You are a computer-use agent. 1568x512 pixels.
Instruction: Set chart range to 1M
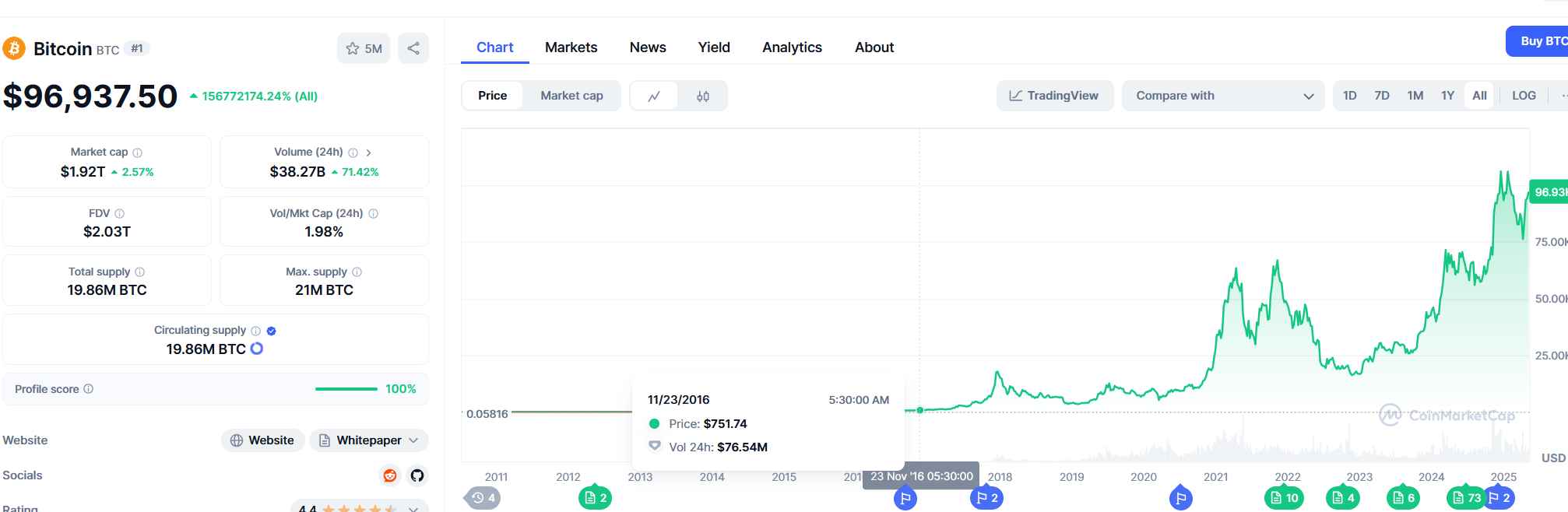tap(1415, 96)
